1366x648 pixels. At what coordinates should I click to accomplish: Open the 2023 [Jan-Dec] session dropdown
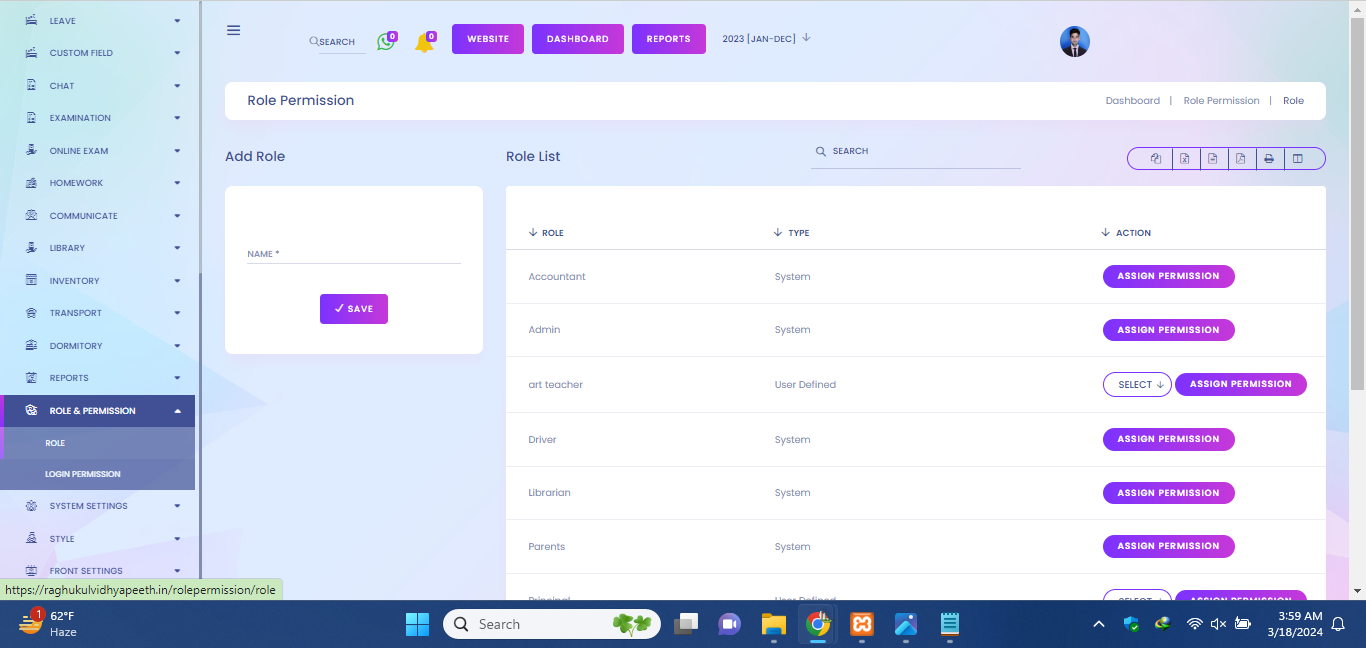click(x=766, y=38)
